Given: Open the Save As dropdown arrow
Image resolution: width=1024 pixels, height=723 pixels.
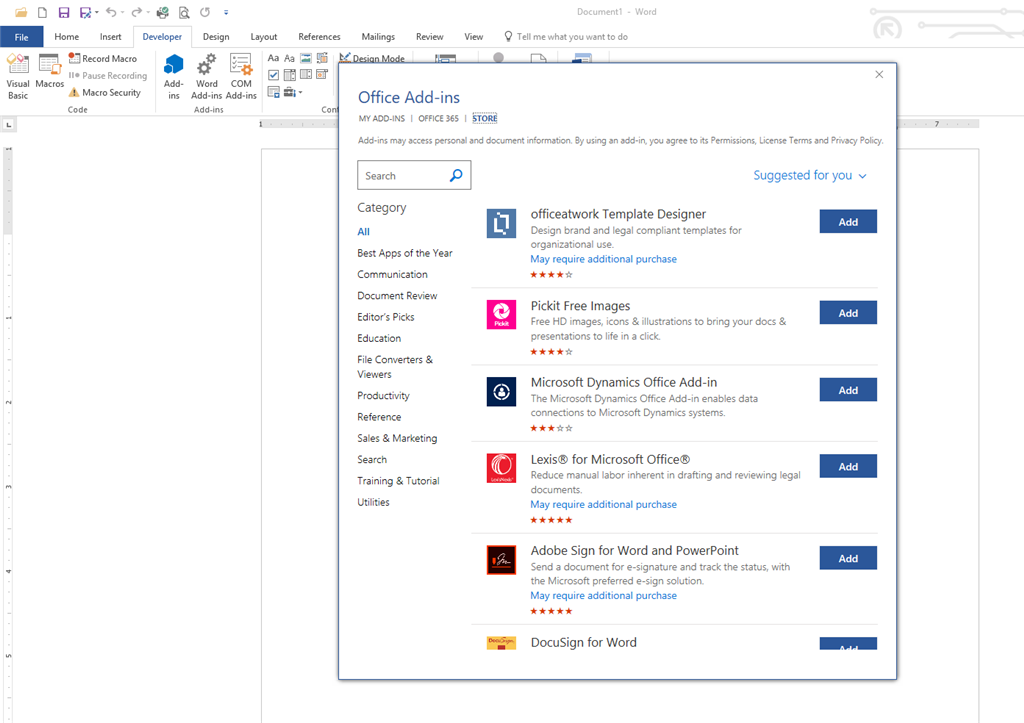Looking at the screenshot, I should (97, 12).
